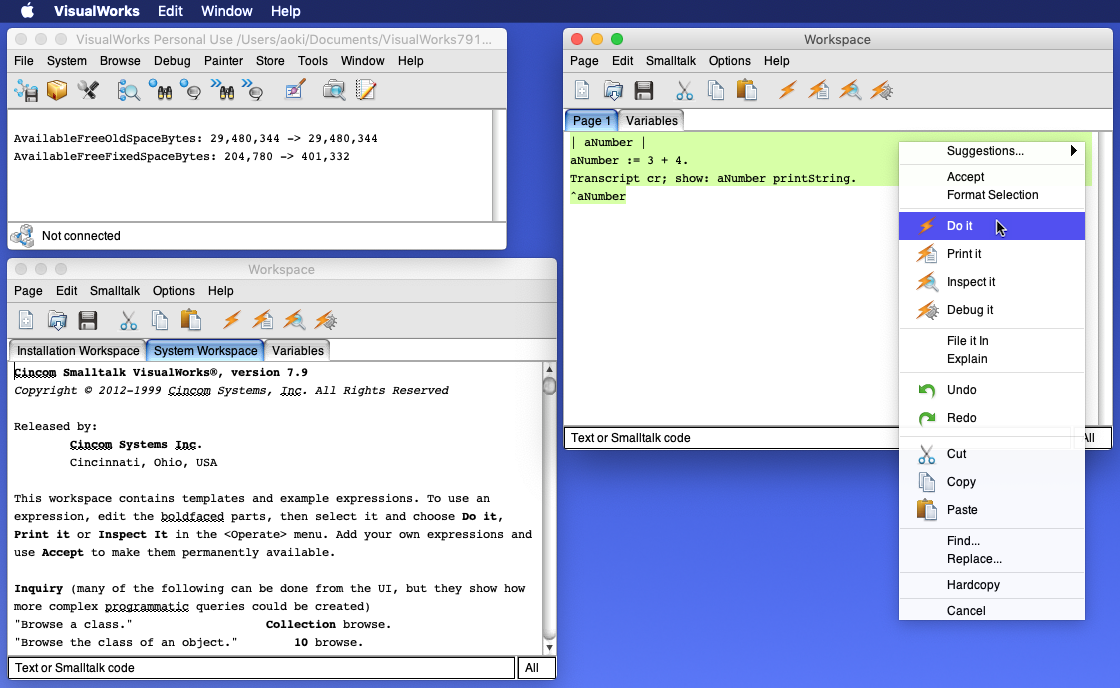
Task: Select Find... in the context menu
Action: click(x=991, y=541)
